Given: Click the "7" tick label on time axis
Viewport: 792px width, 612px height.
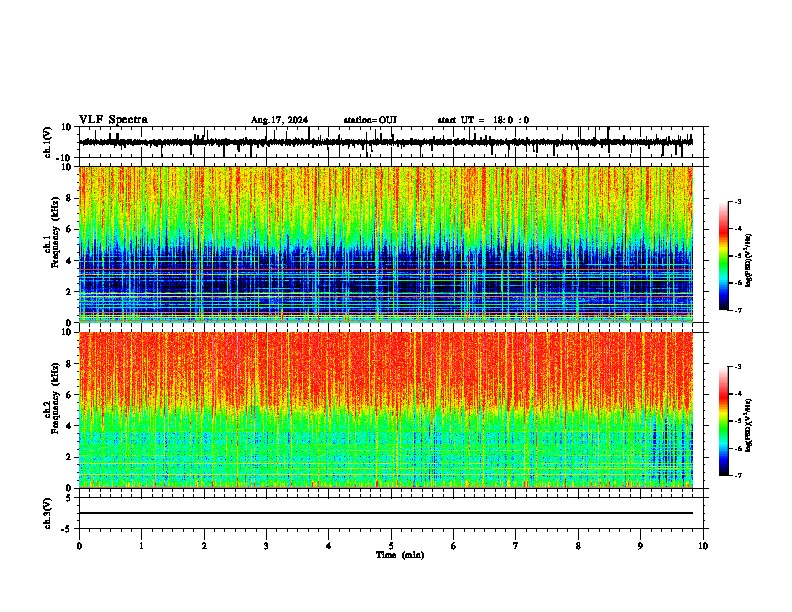Looking at the screenshot, I should [x=516, y=546].
